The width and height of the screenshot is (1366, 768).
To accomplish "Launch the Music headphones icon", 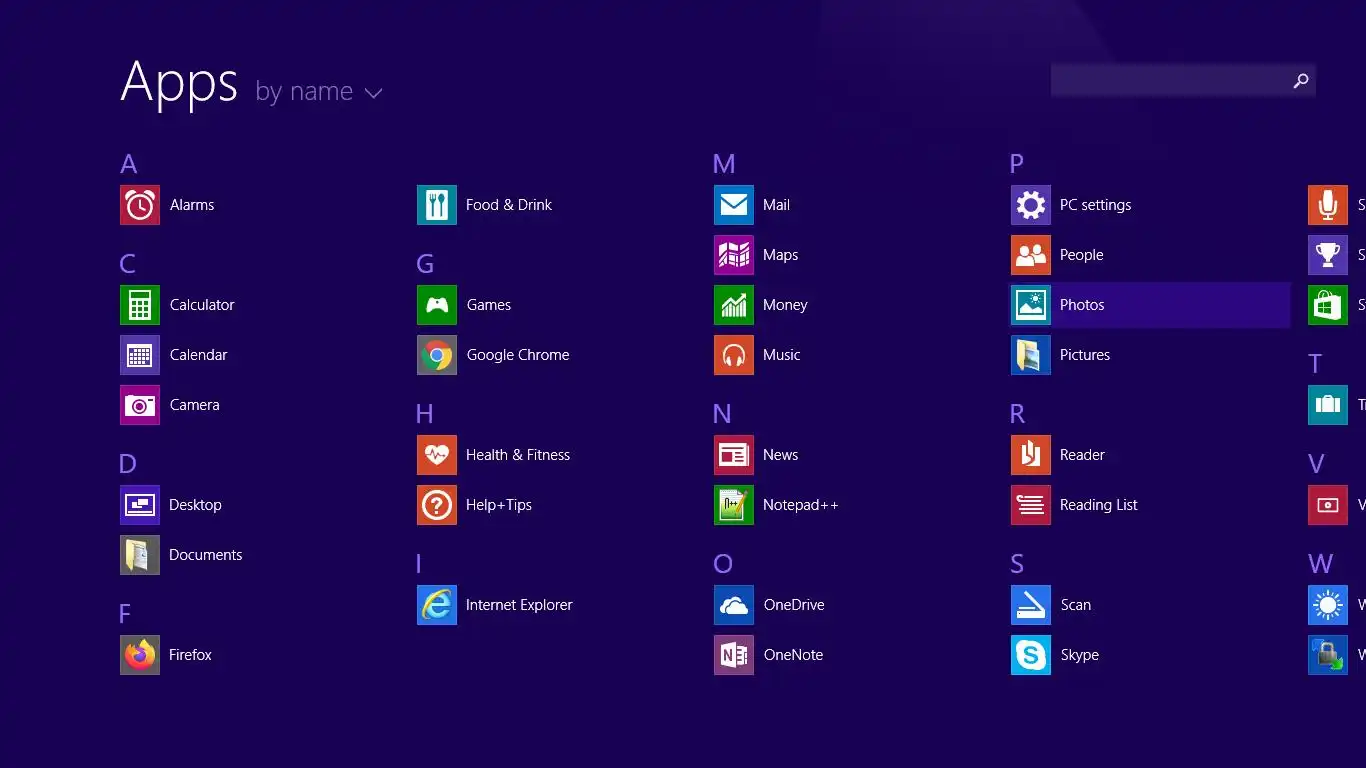I will pyautogui.click(x=734, y=355).
